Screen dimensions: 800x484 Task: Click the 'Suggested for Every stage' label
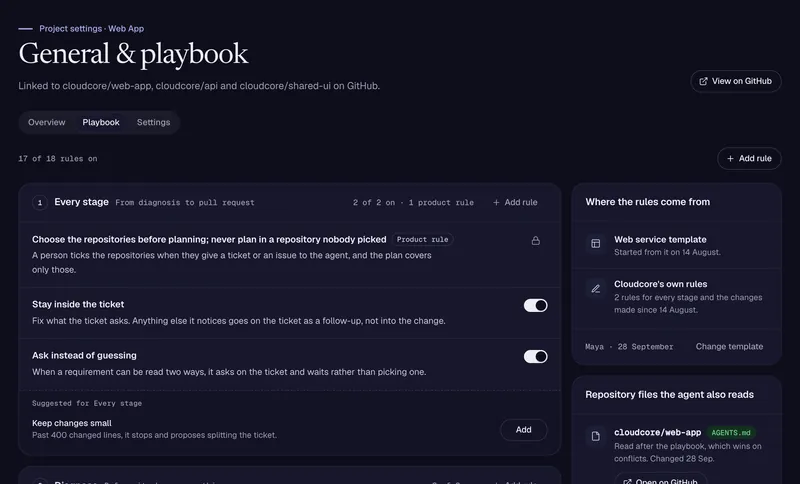[x=87, y=403]
